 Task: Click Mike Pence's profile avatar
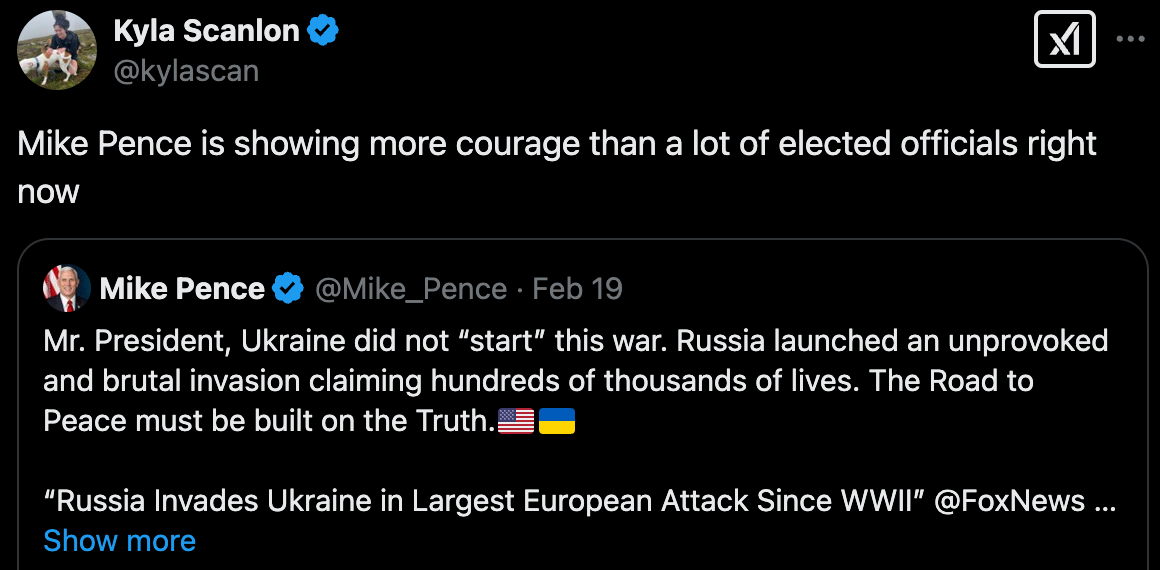(67, 290)
